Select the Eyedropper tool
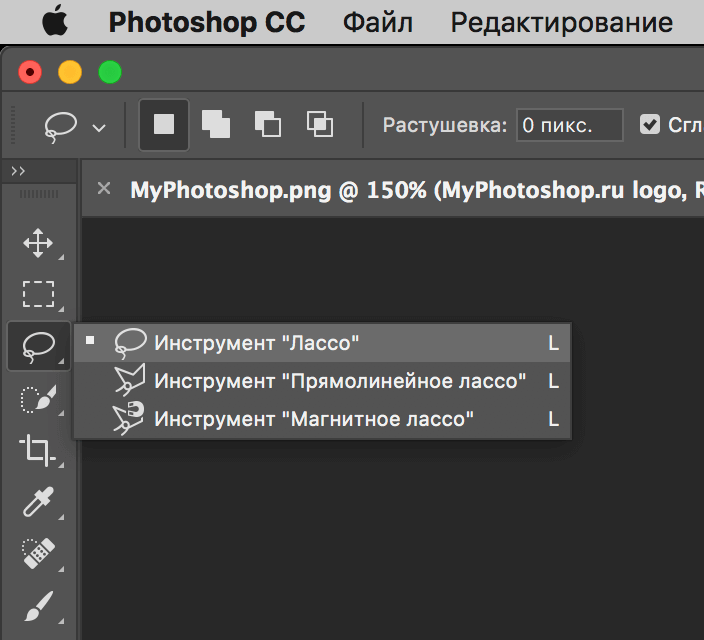Image resolution: width=704 pixels, height=640 pixels. (x=38, y=501)
